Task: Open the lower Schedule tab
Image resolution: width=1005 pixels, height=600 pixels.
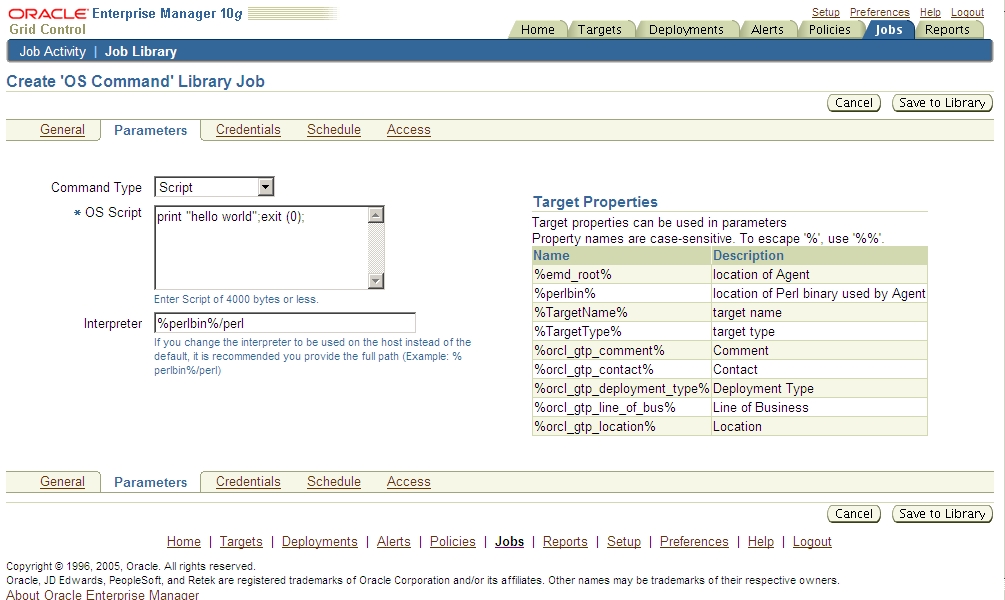Action: 334,481
